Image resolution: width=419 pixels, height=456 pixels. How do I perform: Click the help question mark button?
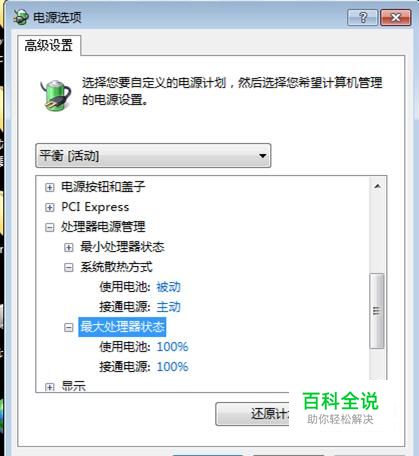coord(363,17)
